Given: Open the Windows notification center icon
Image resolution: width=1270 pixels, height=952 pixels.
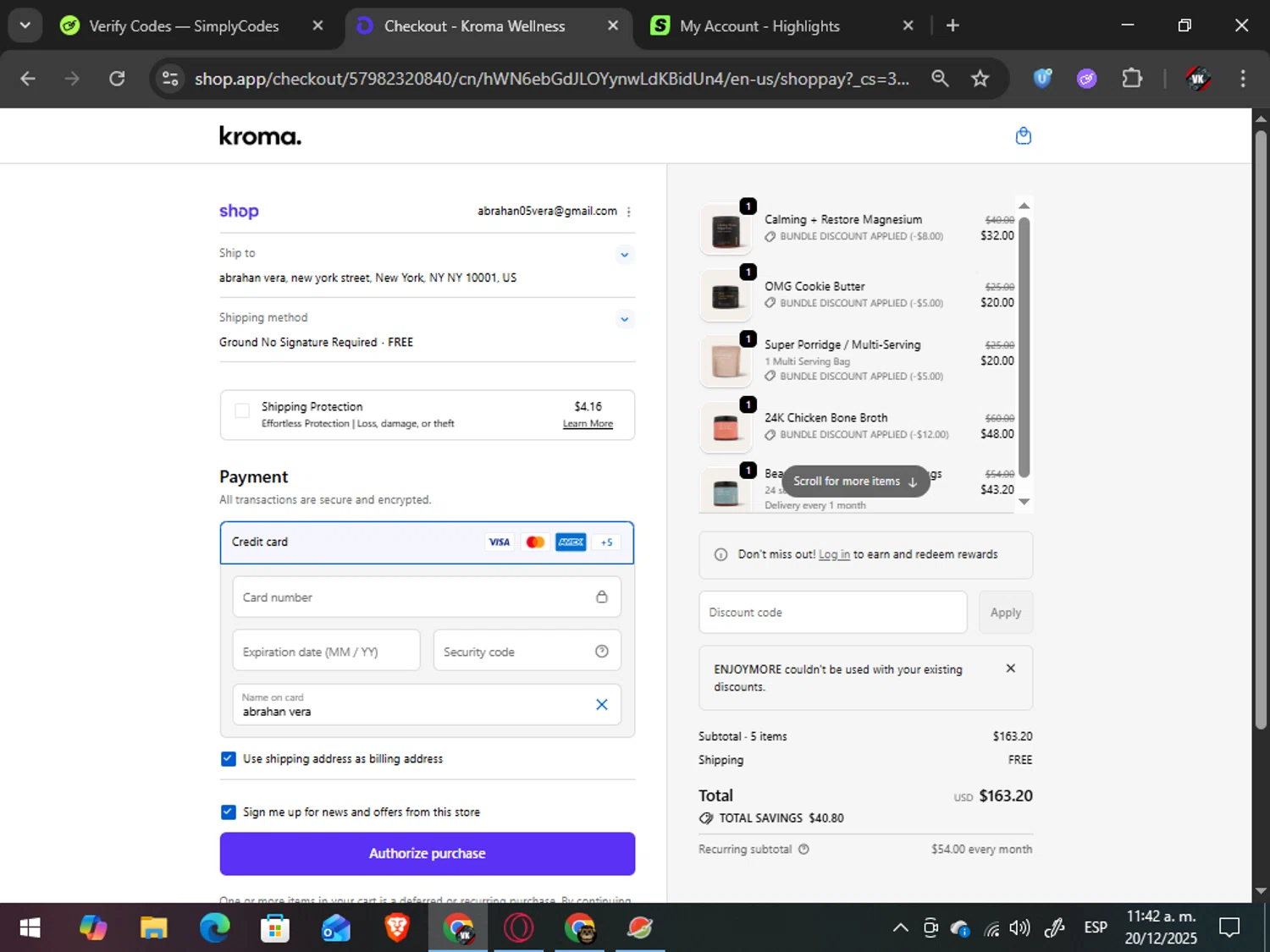Looking at the screenshot, I should click(x=1229, y=928).
